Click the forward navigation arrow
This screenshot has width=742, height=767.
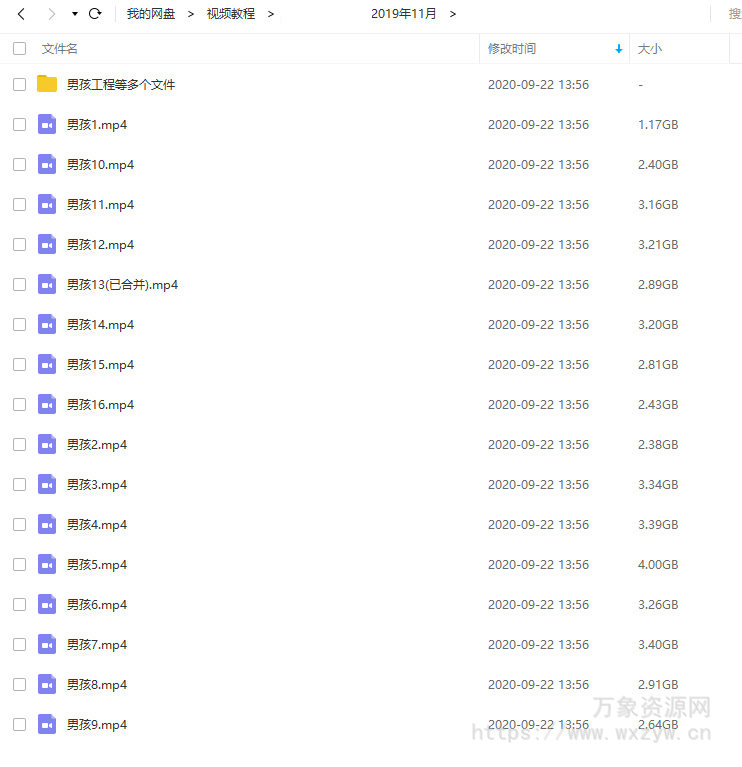51,14
